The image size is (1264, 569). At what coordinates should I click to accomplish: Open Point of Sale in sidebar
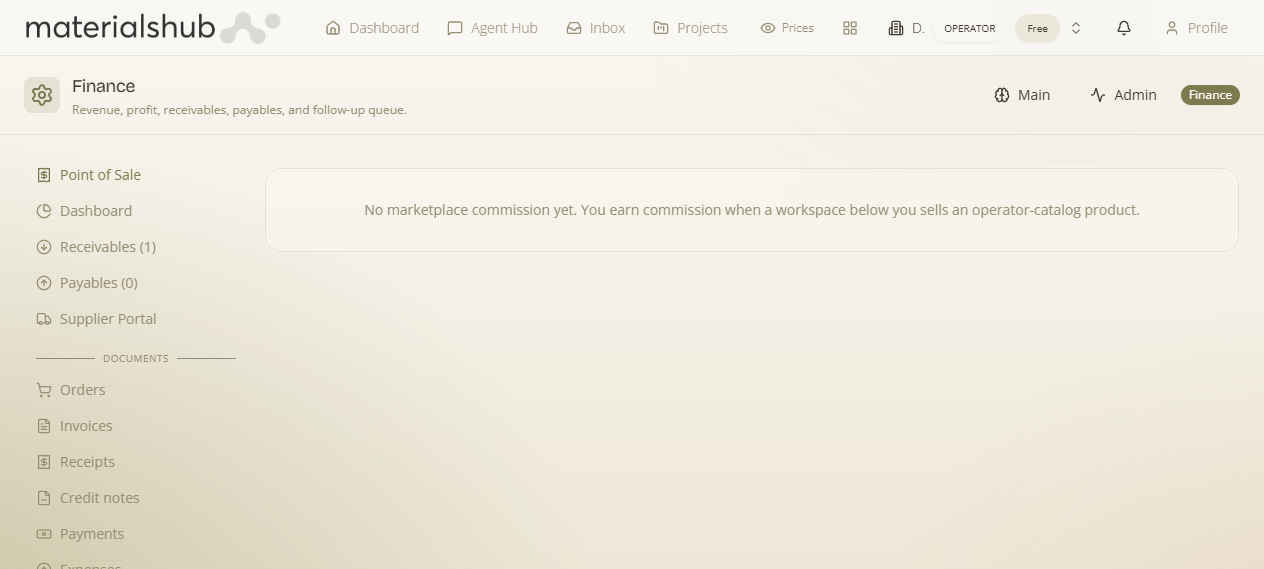pos(100,175)
